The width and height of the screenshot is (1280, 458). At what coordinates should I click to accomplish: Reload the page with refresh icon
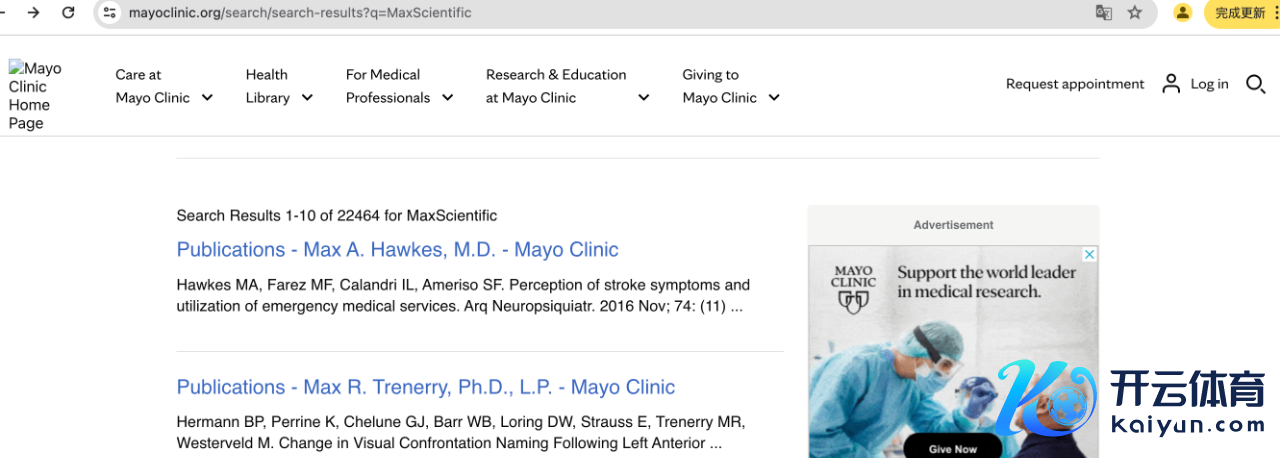click(x=68, y=13)
